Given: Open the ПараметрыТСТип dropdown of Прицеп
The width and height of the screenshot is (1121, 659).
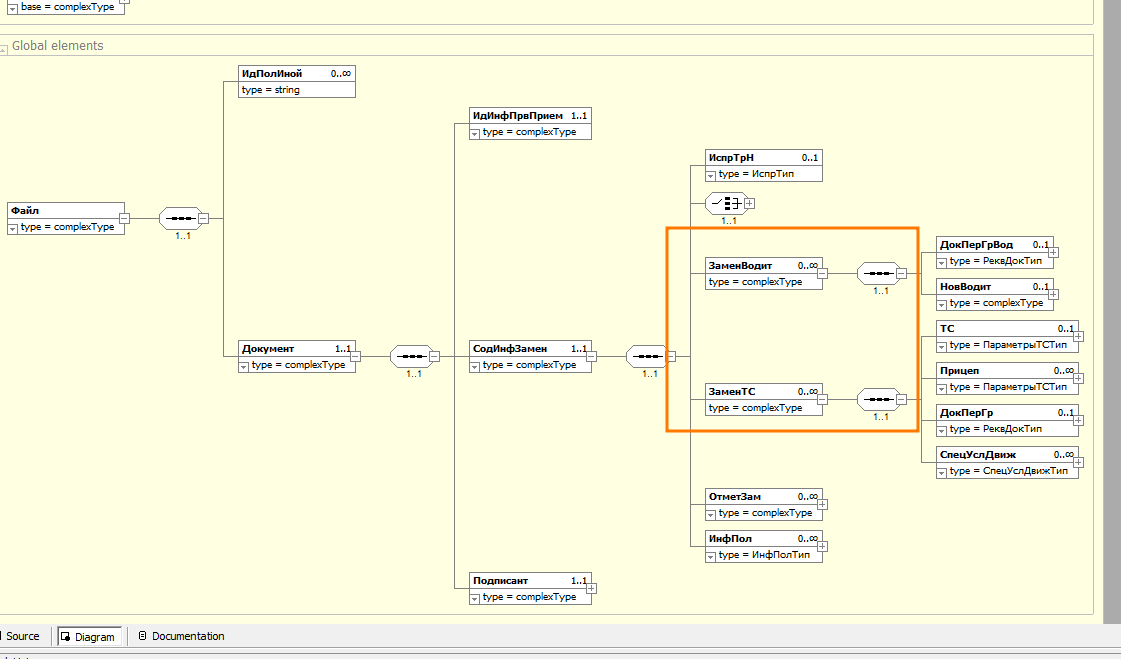Looking at the screenshot, I should coord(942,389).
